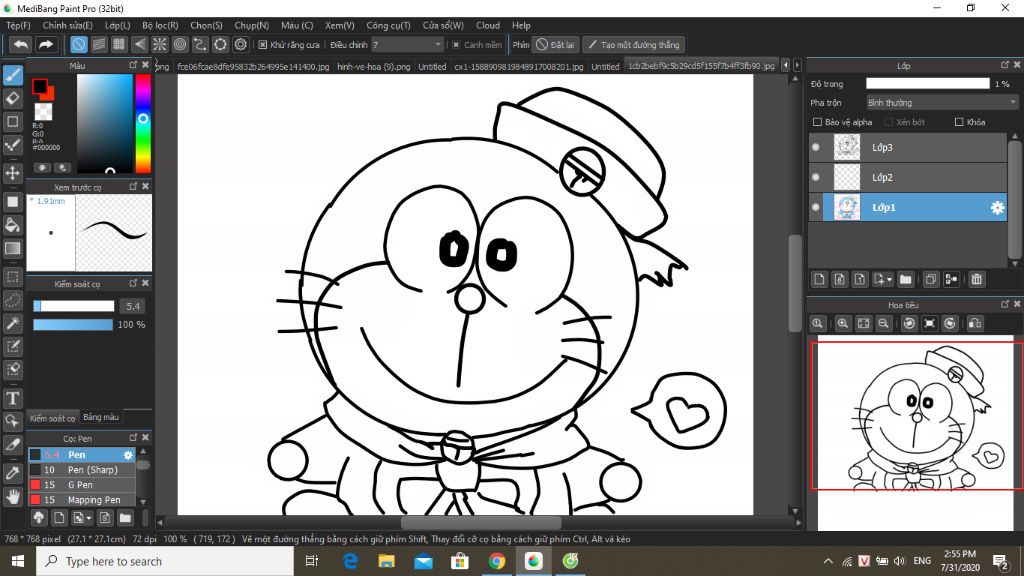Toggle the Khử răng cưa anti-aliasing checkbox
The width and height of the screenshot is (1024, 576).
click(263, 45)
